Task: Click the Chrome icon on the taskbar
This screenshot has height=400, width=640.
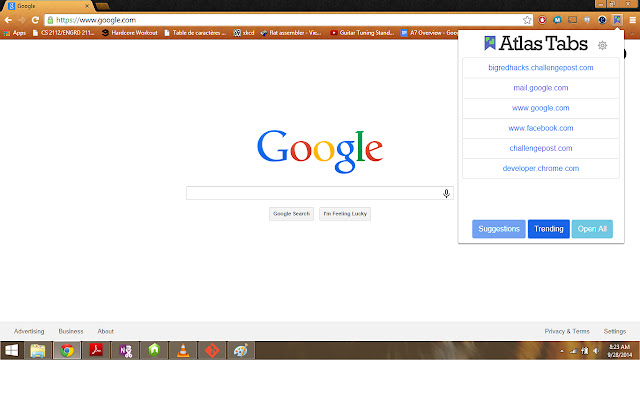Action: coord(67,350)
